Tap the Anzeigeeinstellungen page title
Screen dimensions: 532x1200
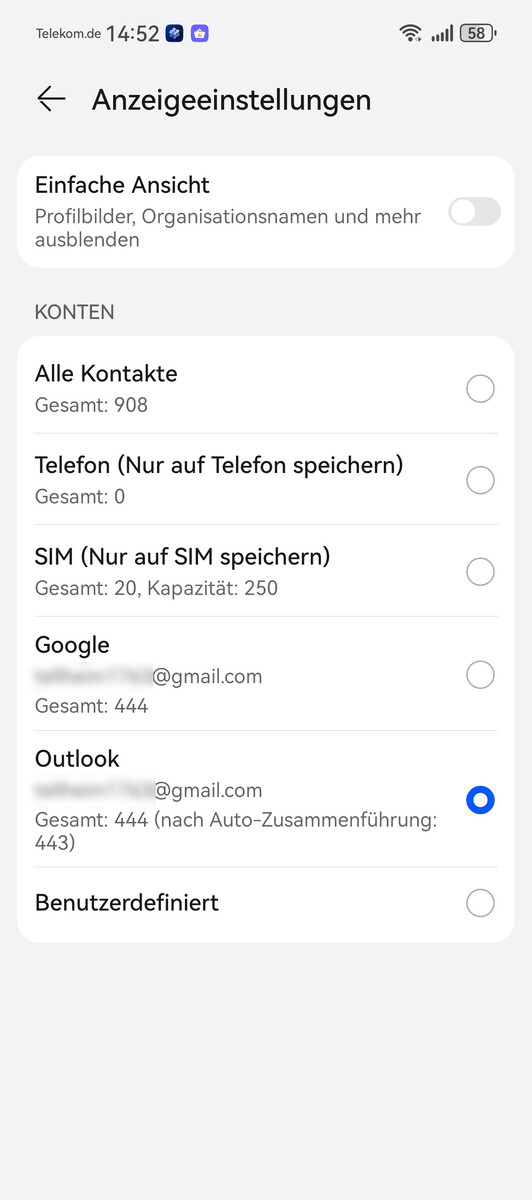[231, 100]
